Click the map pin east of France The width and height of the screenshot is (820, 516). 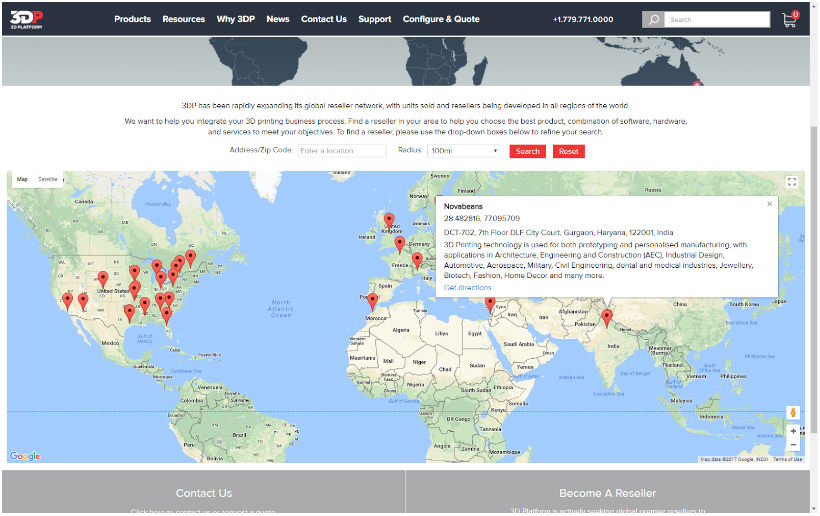point(417,261)
